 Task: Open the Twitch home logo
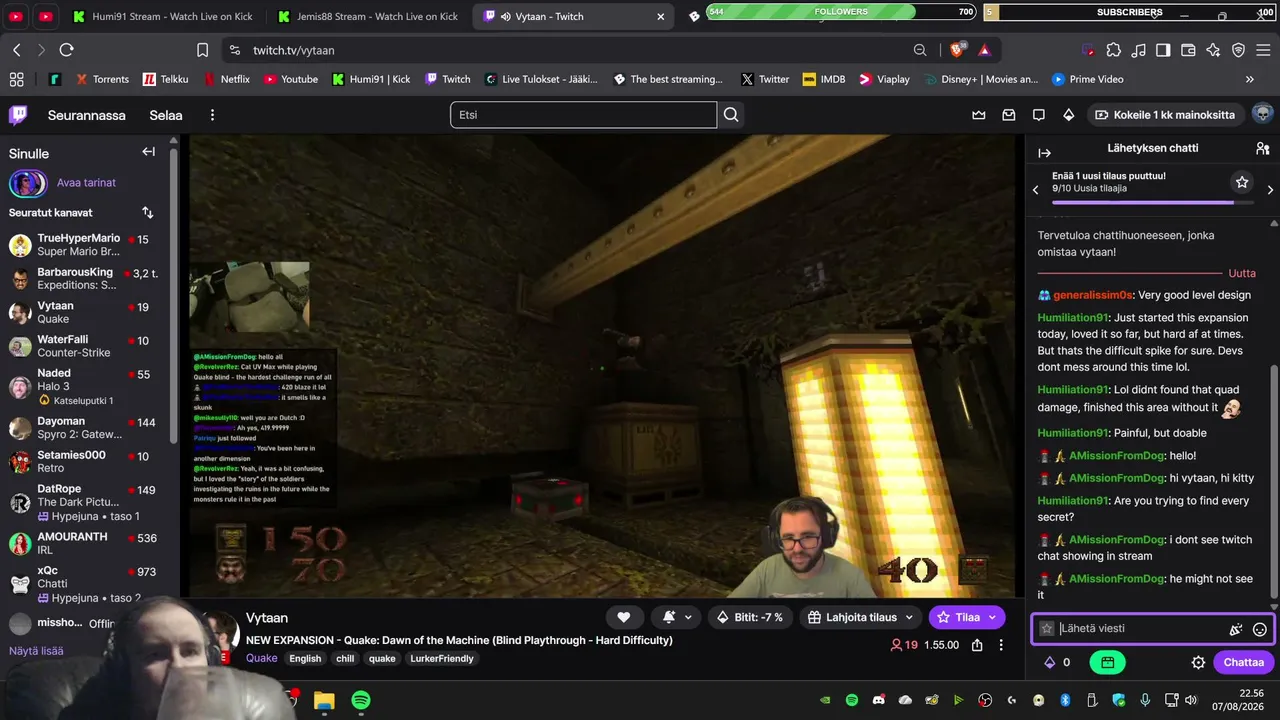[x=18, y=115]
